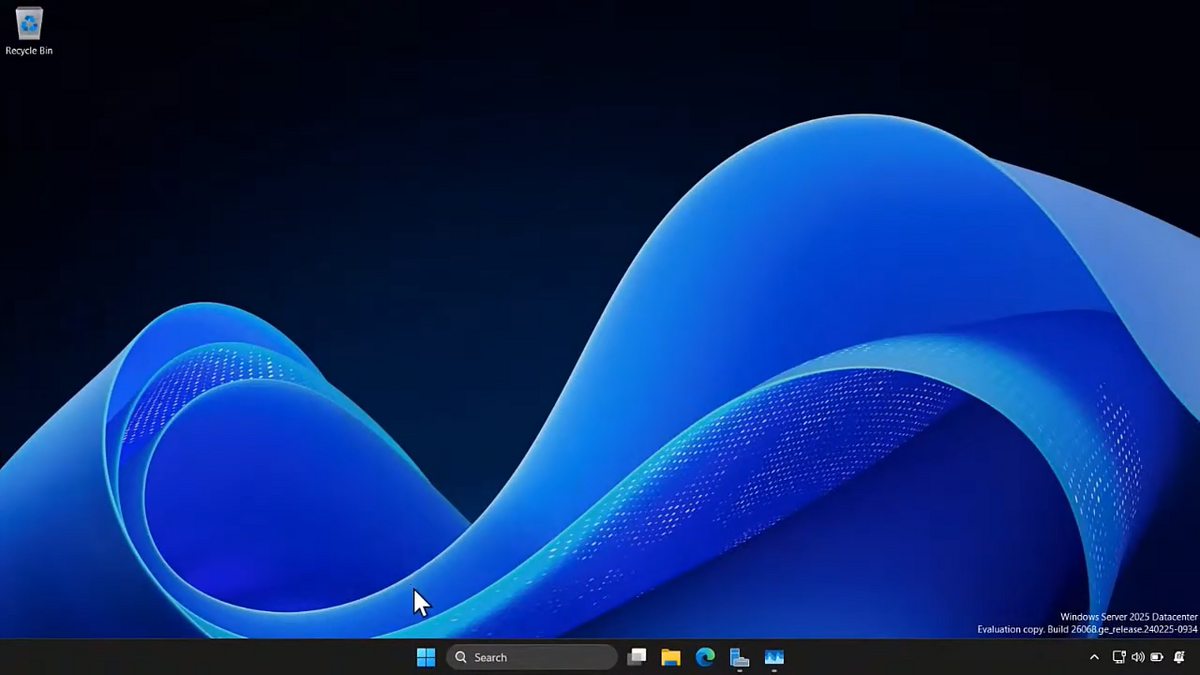Toggle the network flyout from the system tray

pos(1119,657)
